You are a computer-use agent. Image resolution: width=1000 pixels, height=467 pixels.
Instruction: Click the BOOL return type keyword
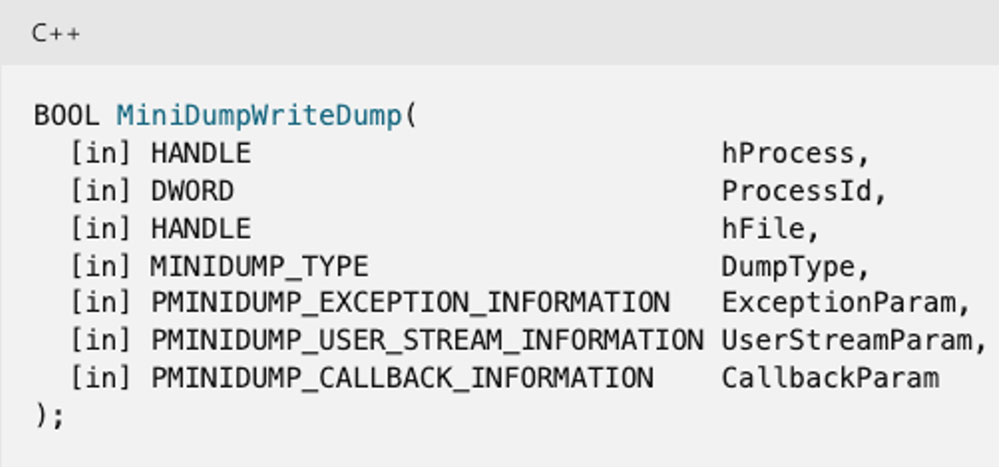tap(67, 115)
